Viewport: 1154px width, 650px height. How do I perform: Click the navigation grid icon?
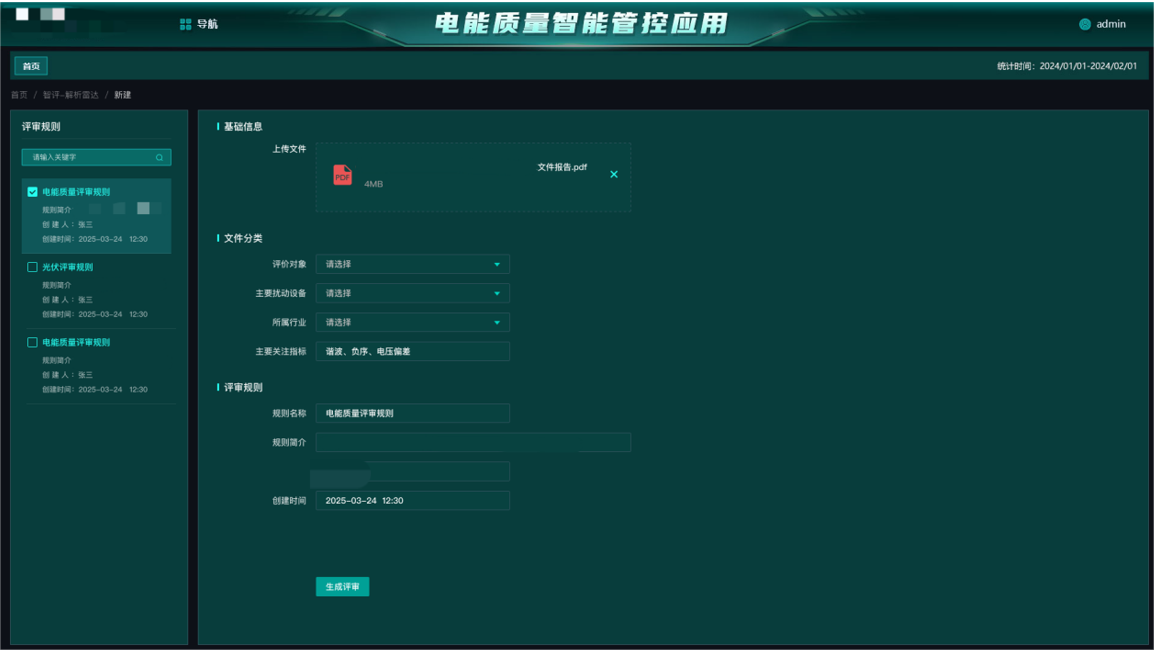(185, 24)
